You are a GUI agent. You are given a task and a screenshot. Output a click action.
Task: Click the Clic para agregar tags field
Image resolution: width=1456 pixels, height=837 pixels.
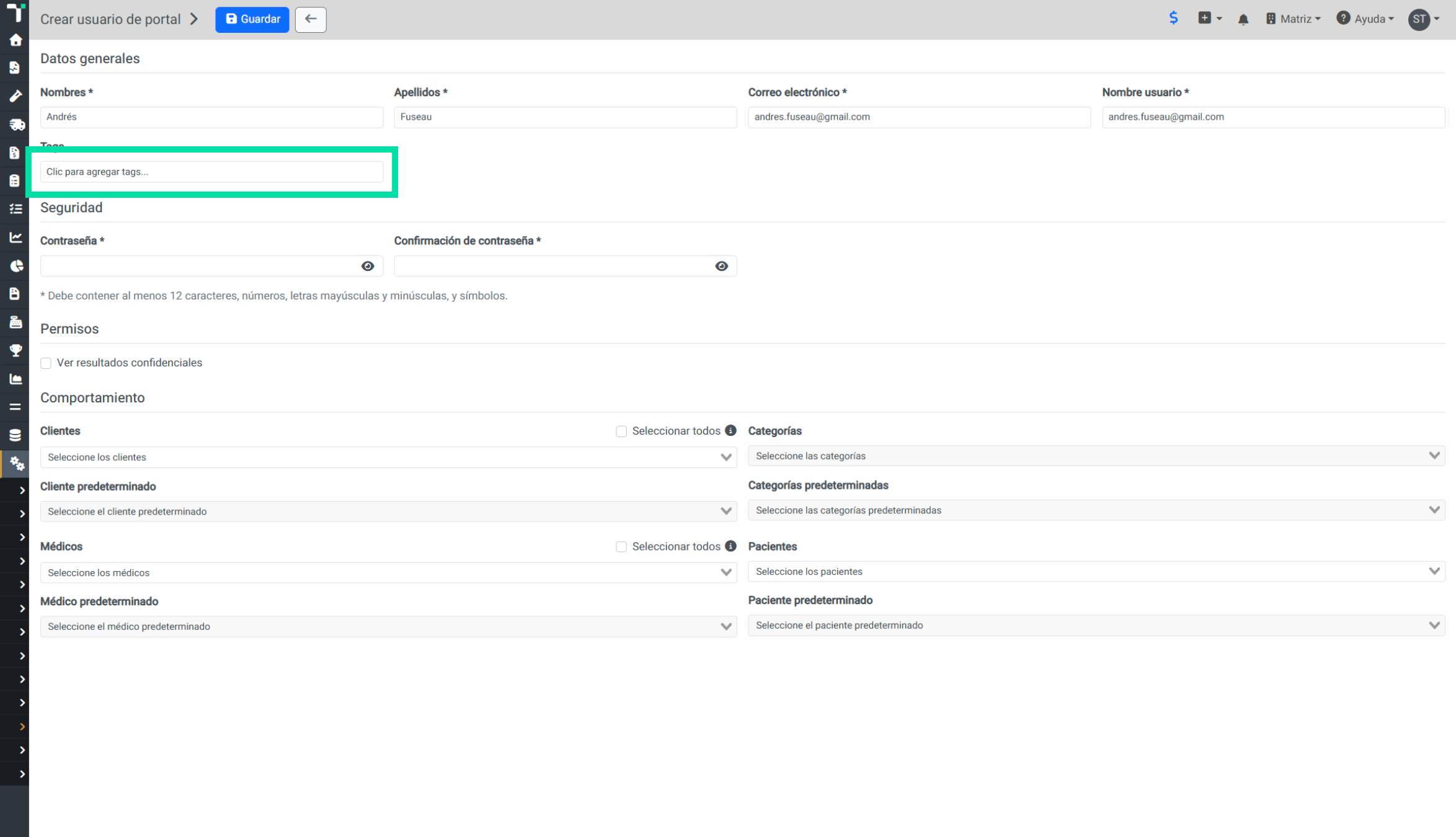[211, 172]
